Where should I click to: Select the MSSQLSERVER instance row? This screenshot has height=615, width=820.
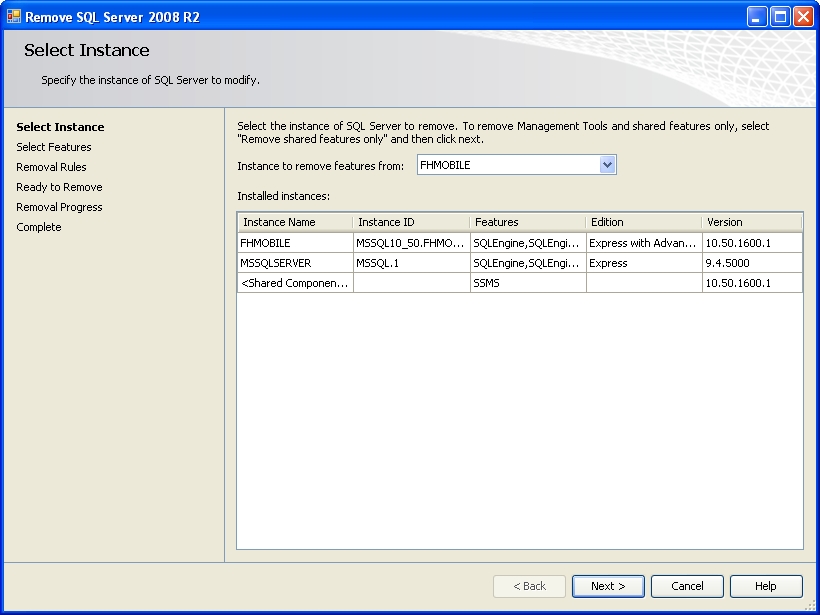pos(520,263)
